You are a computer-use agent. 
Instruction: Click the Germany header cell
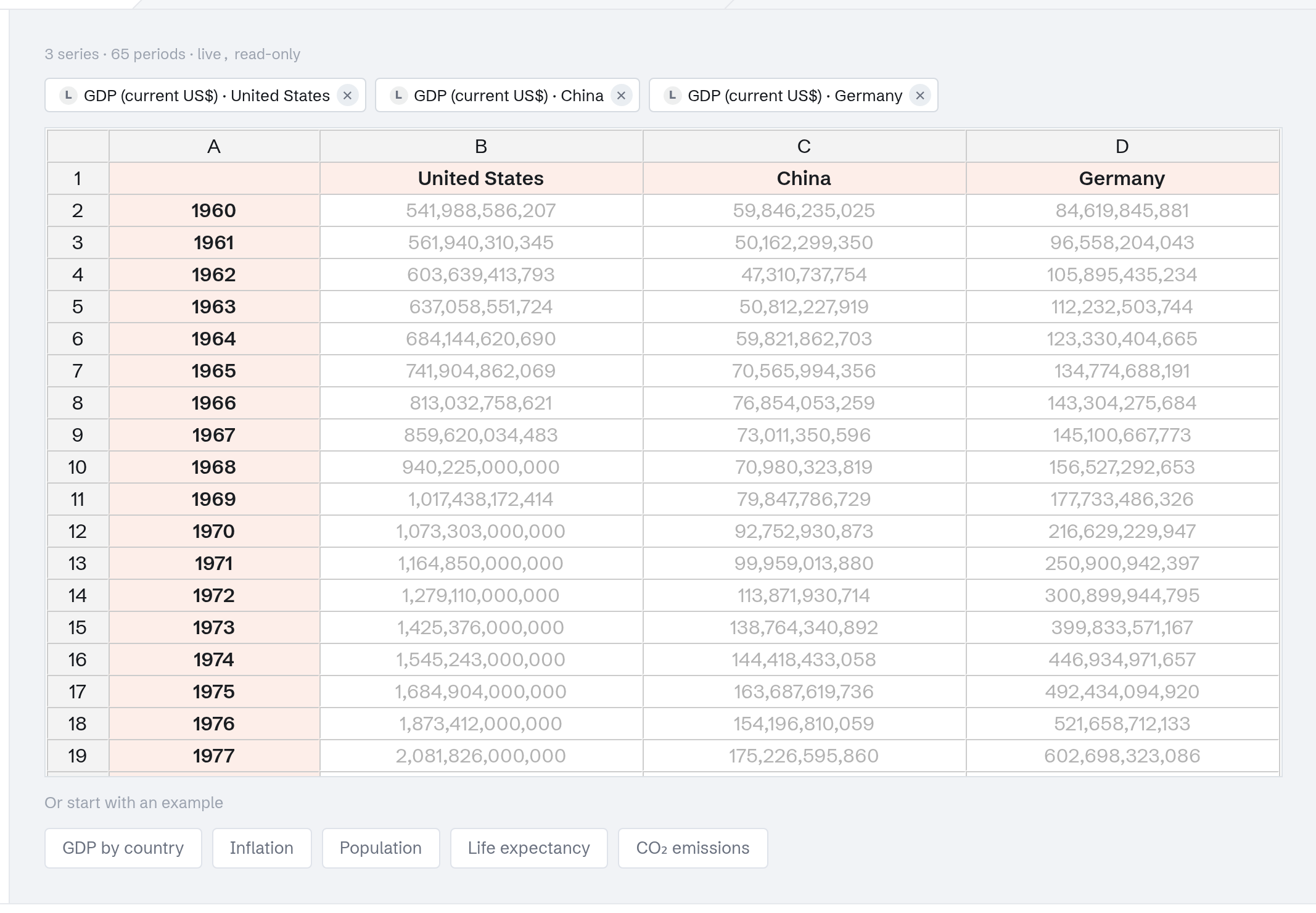pyautogui.click(x=1122, y=178)
